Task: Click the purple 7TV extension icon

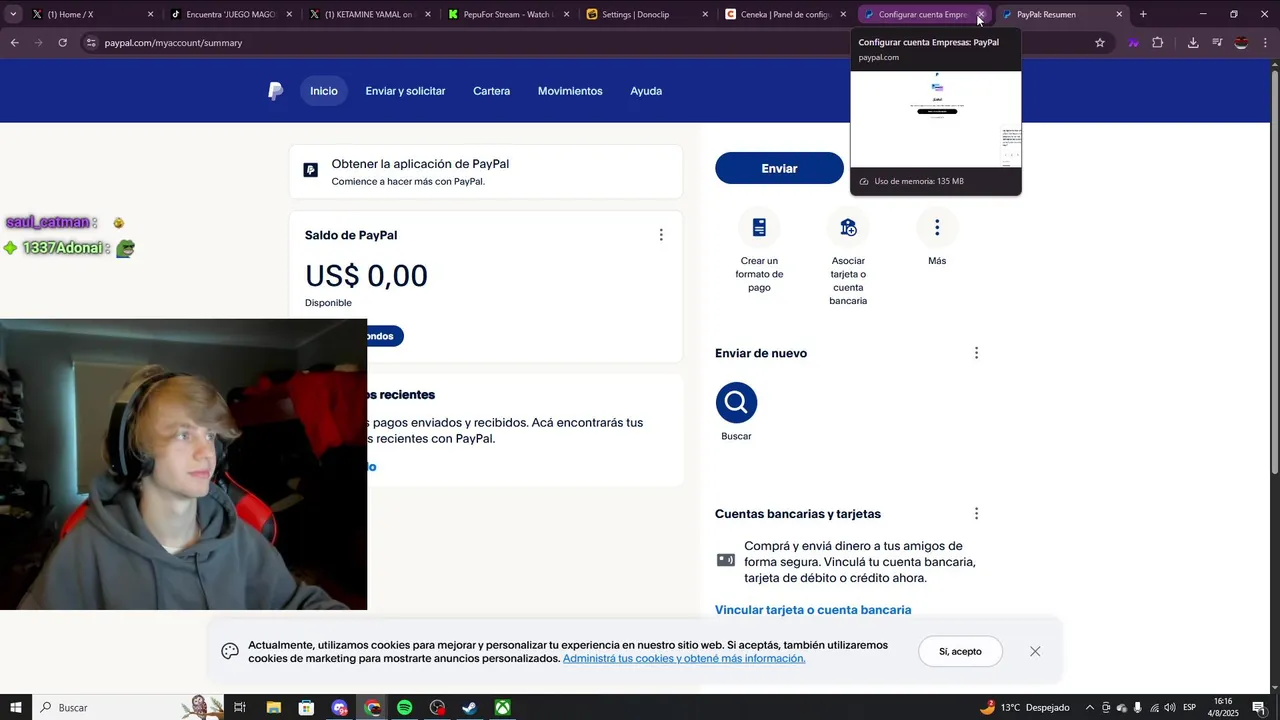Action: pyautogui.click(x=1133, y=43)
